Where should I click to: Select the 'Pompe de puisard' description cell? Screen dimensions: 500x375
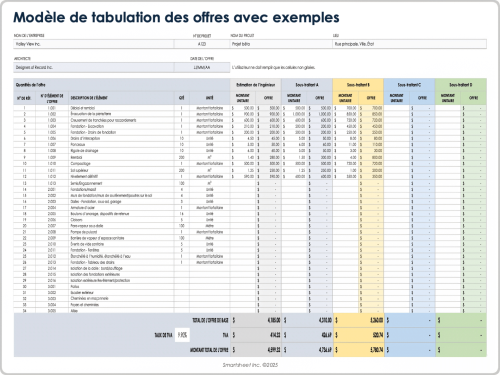point(121,232)
